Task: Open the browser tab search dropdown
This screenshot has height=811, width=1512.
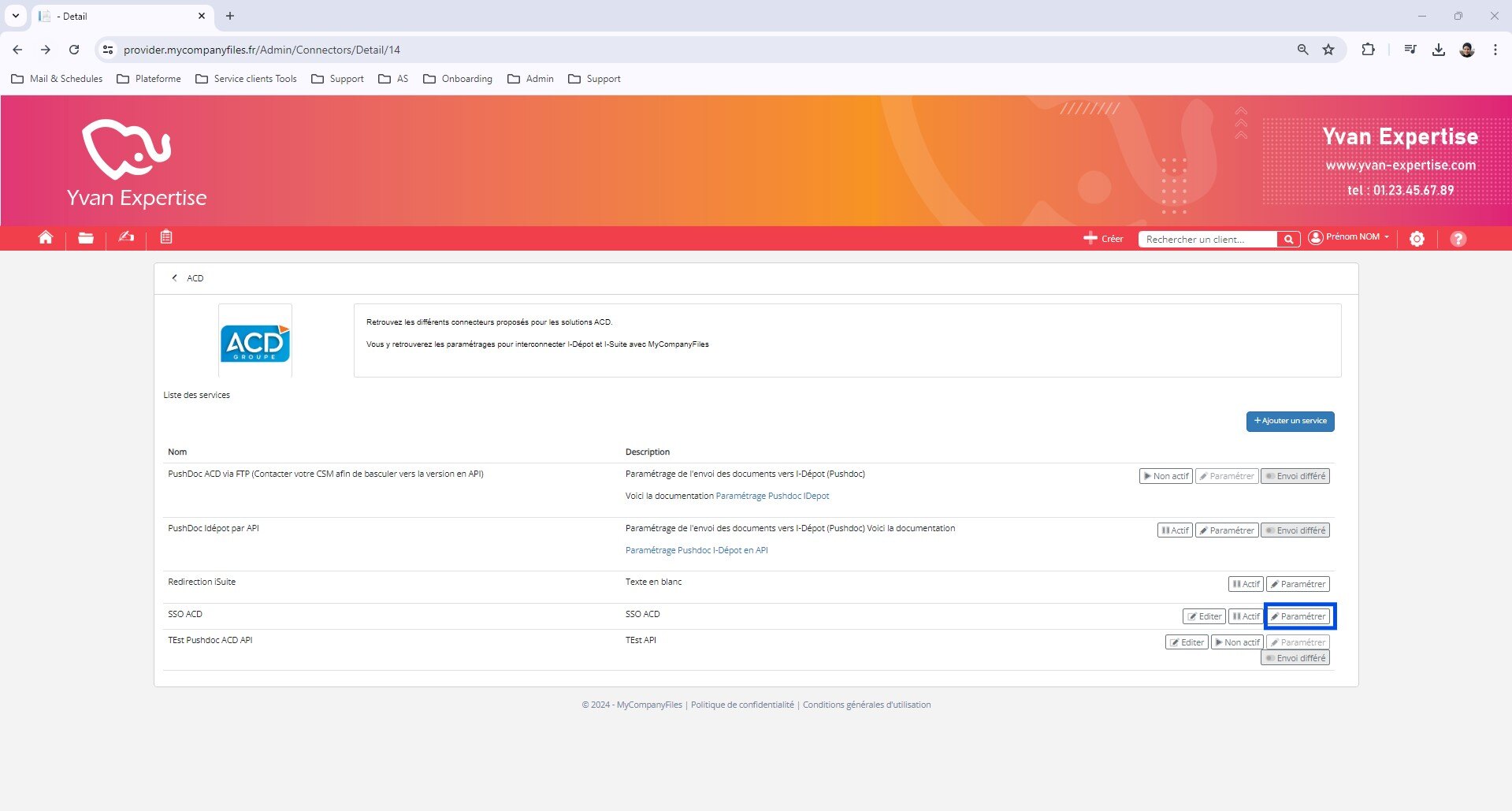Action: click(x=16, y=16)
